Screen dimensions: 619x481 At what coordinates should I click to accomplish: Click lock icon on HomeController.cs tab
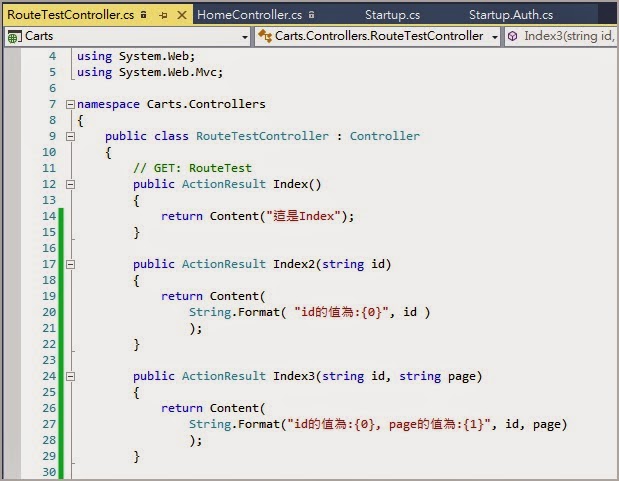[311, 15]
